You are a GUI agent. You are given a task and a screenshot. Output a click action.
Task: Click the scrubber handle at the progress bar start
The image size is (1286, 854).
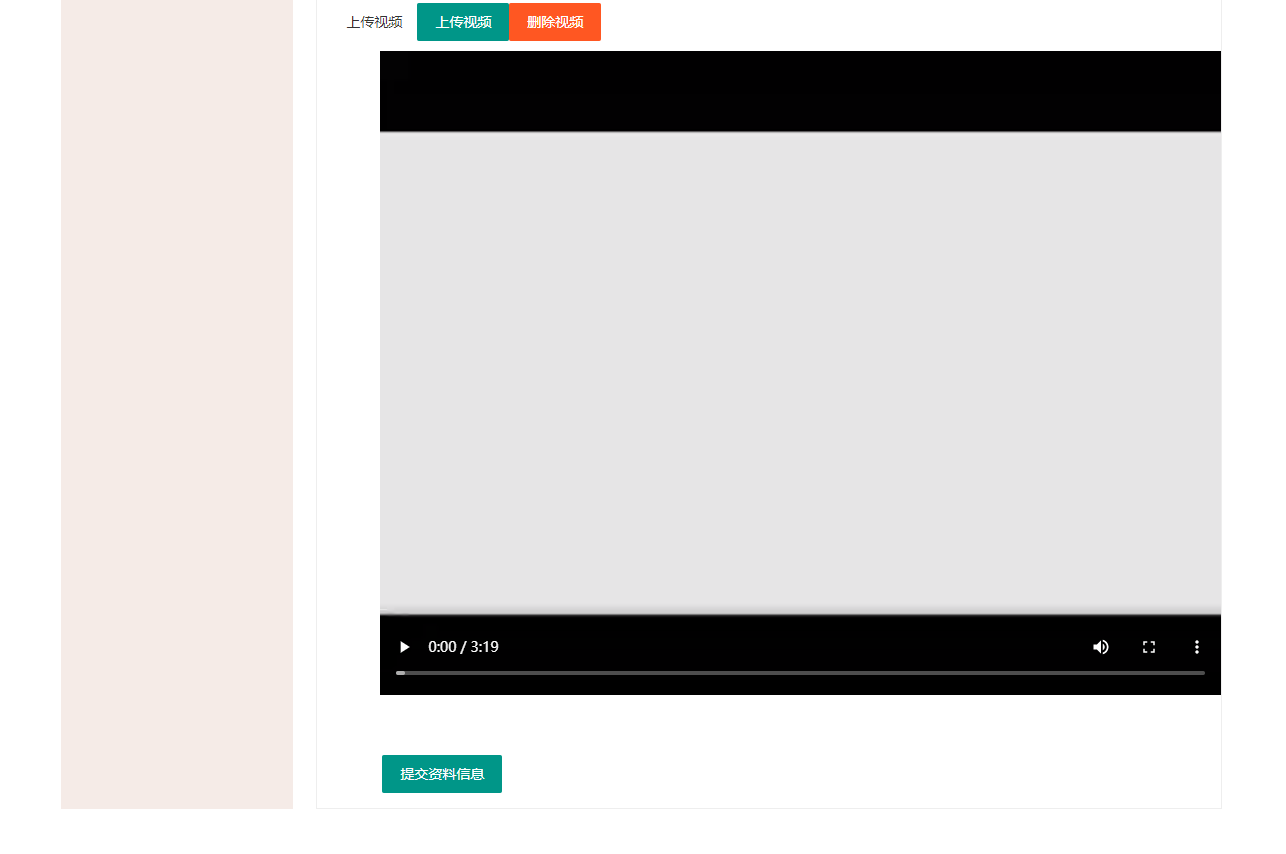(x=400, y=673)
